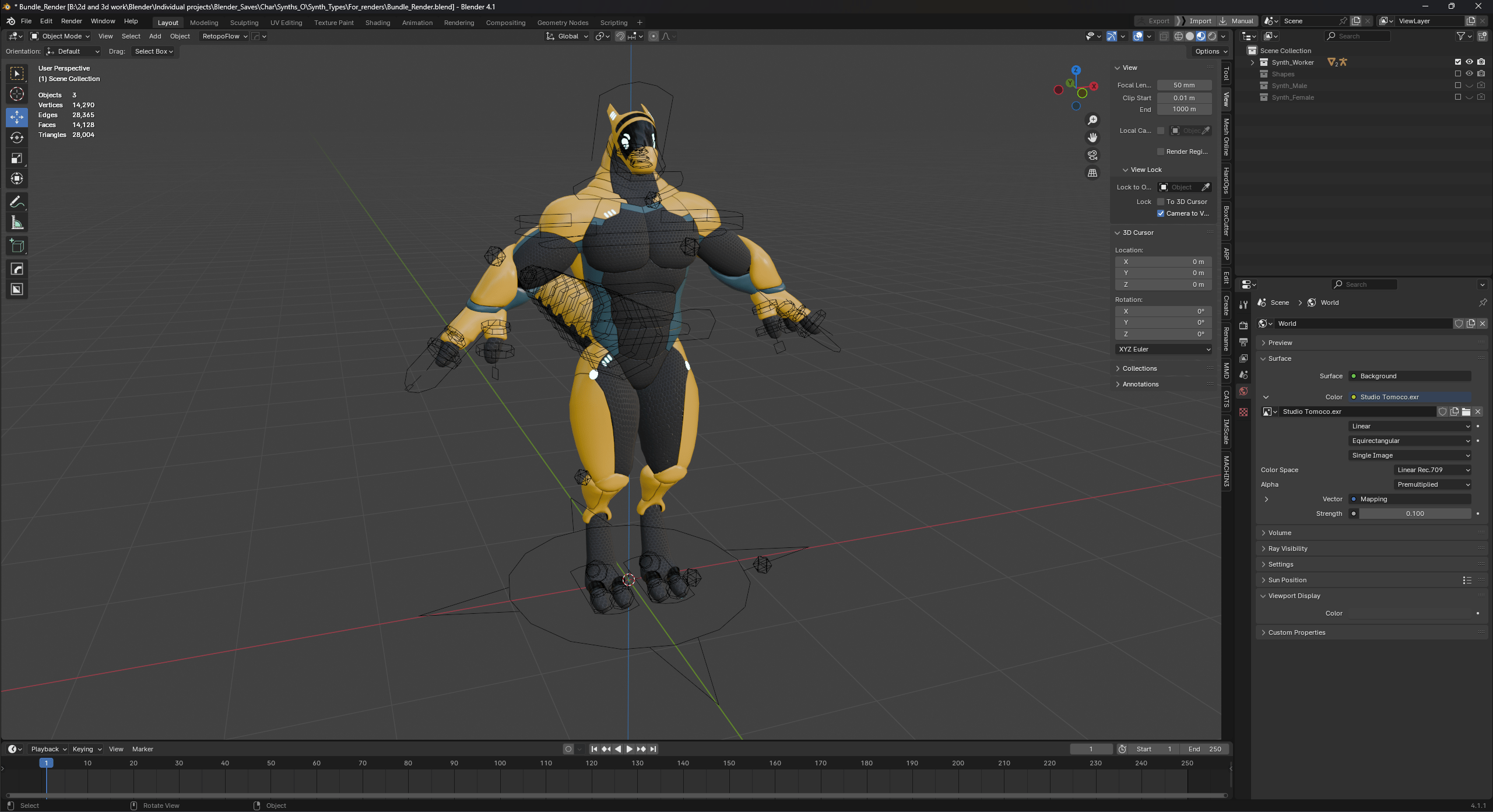
Task: Select the Transform tool
Action: (x=17, y=178)
